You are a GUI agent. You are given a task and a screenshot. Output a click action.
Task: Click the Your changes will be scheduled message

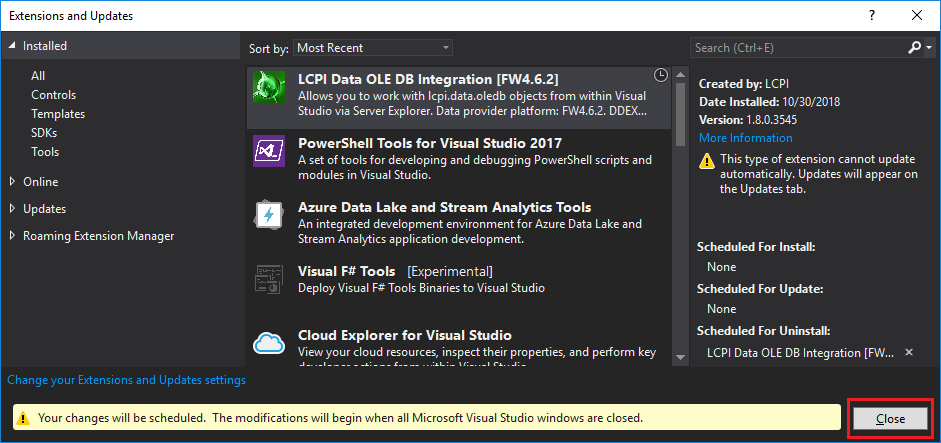tap(341, 418)
